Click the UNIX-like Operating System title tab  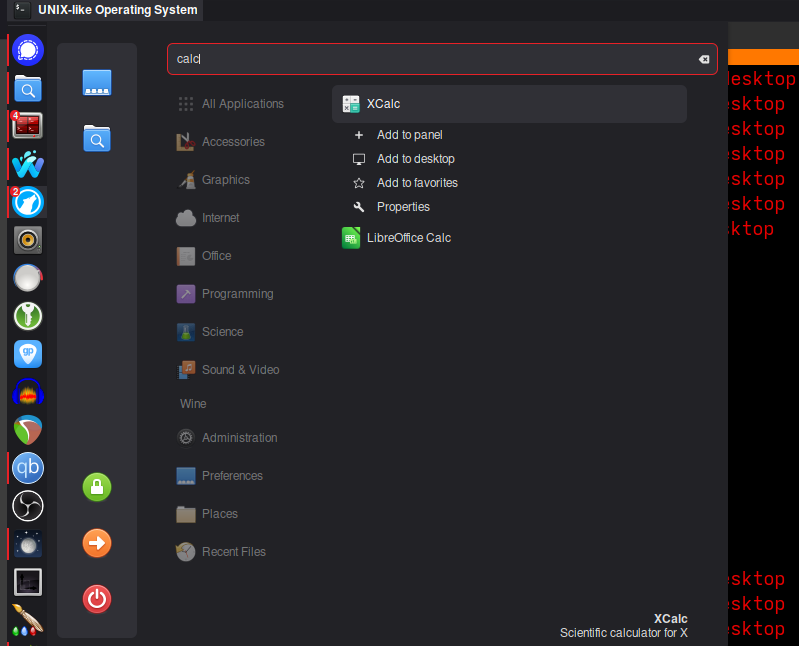point(105,10)
